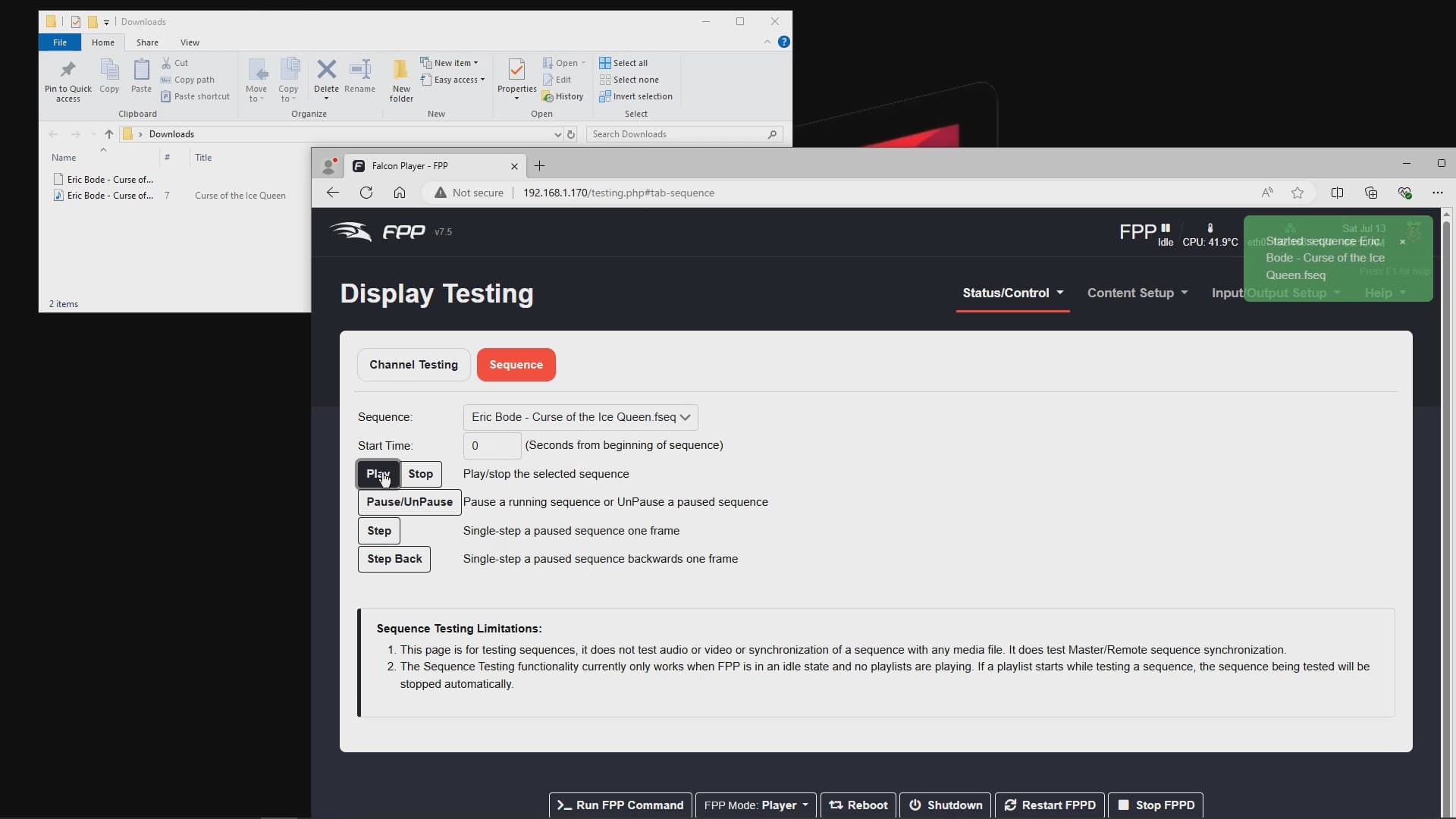Click the Explorer Help question mark icon
This screenshot has width=1456, height=819.
[783, 42]
